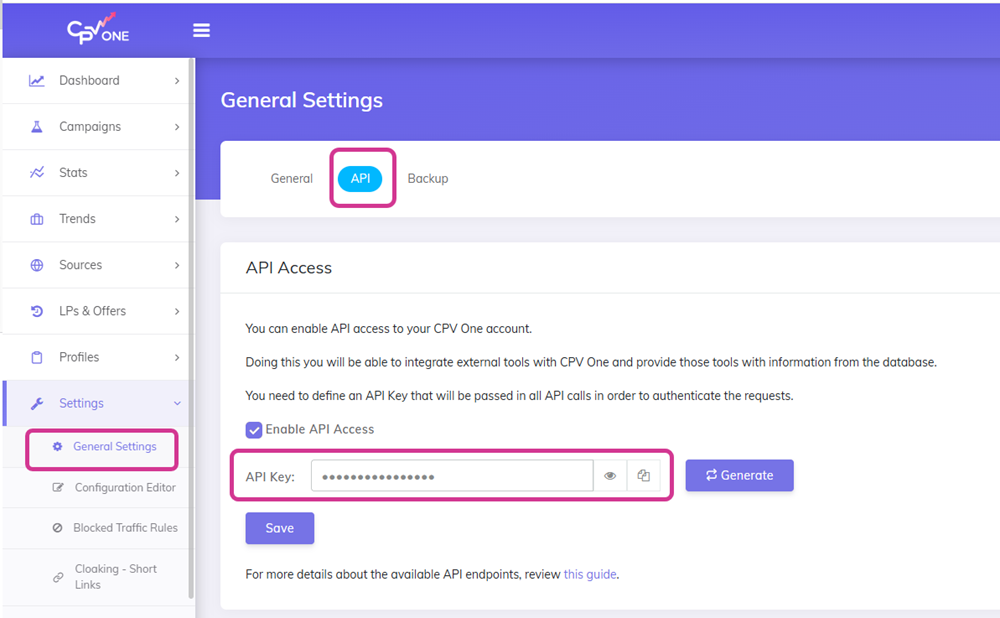Click the Campaigns flask icon
The image size is (1000, 618).
(39, 126)
